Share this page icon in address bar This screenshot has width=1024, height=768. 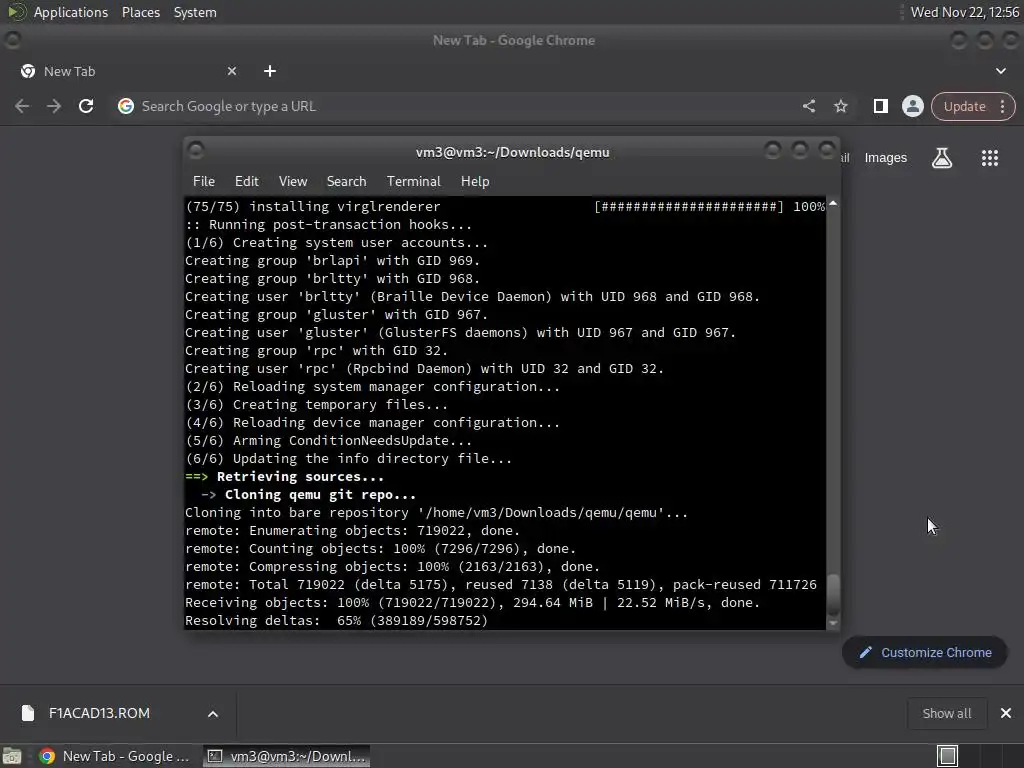(808, 106)
